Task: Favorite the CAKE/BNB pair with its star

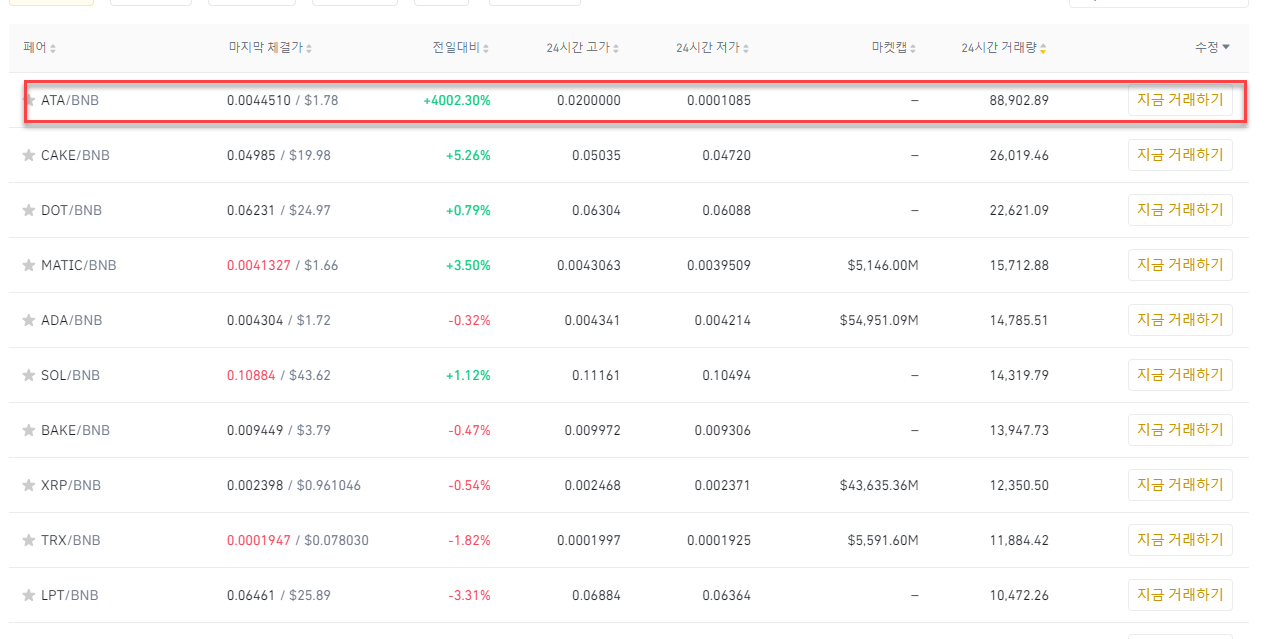Action: [29, 155]
